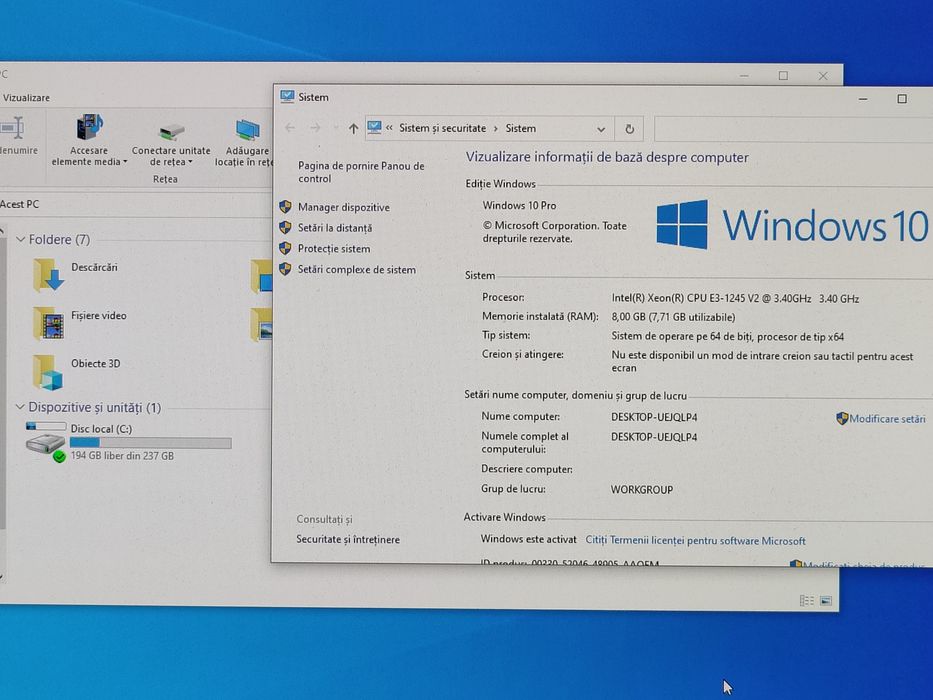Click Accesare elemente media in Explorer ribbon
933x700 pixels.
tap(89, 140)
